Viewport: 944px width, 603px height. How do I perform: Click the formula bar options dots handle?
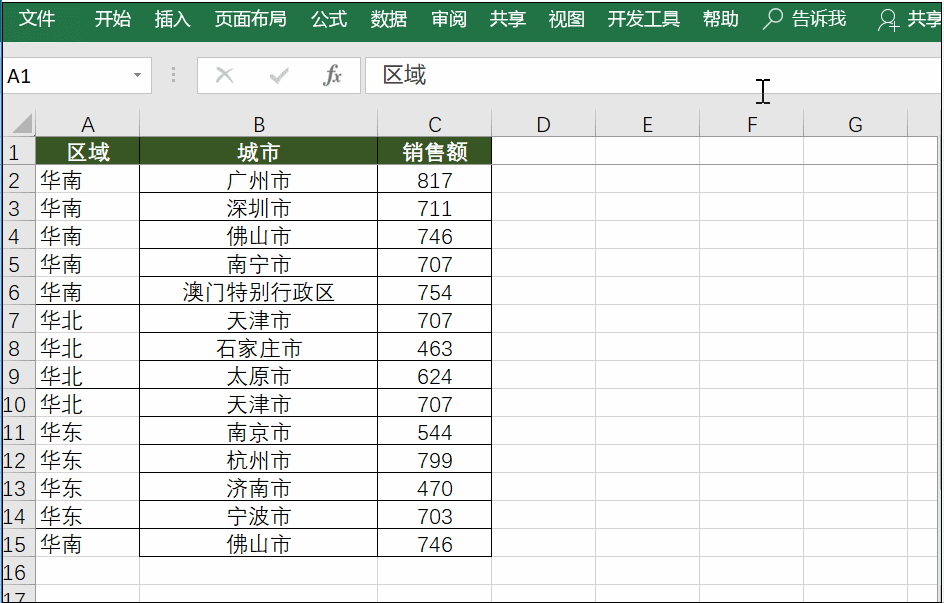tap(173, 75)
